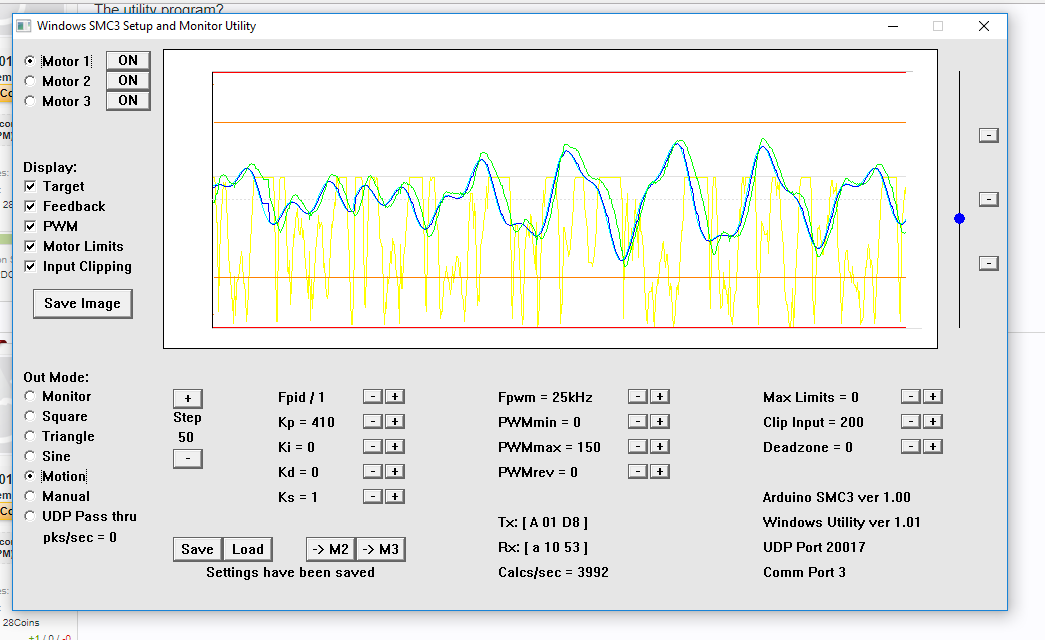Click the Save Image button
Viewport: 1045px width, 640px height.
click(x=82, y=304)
